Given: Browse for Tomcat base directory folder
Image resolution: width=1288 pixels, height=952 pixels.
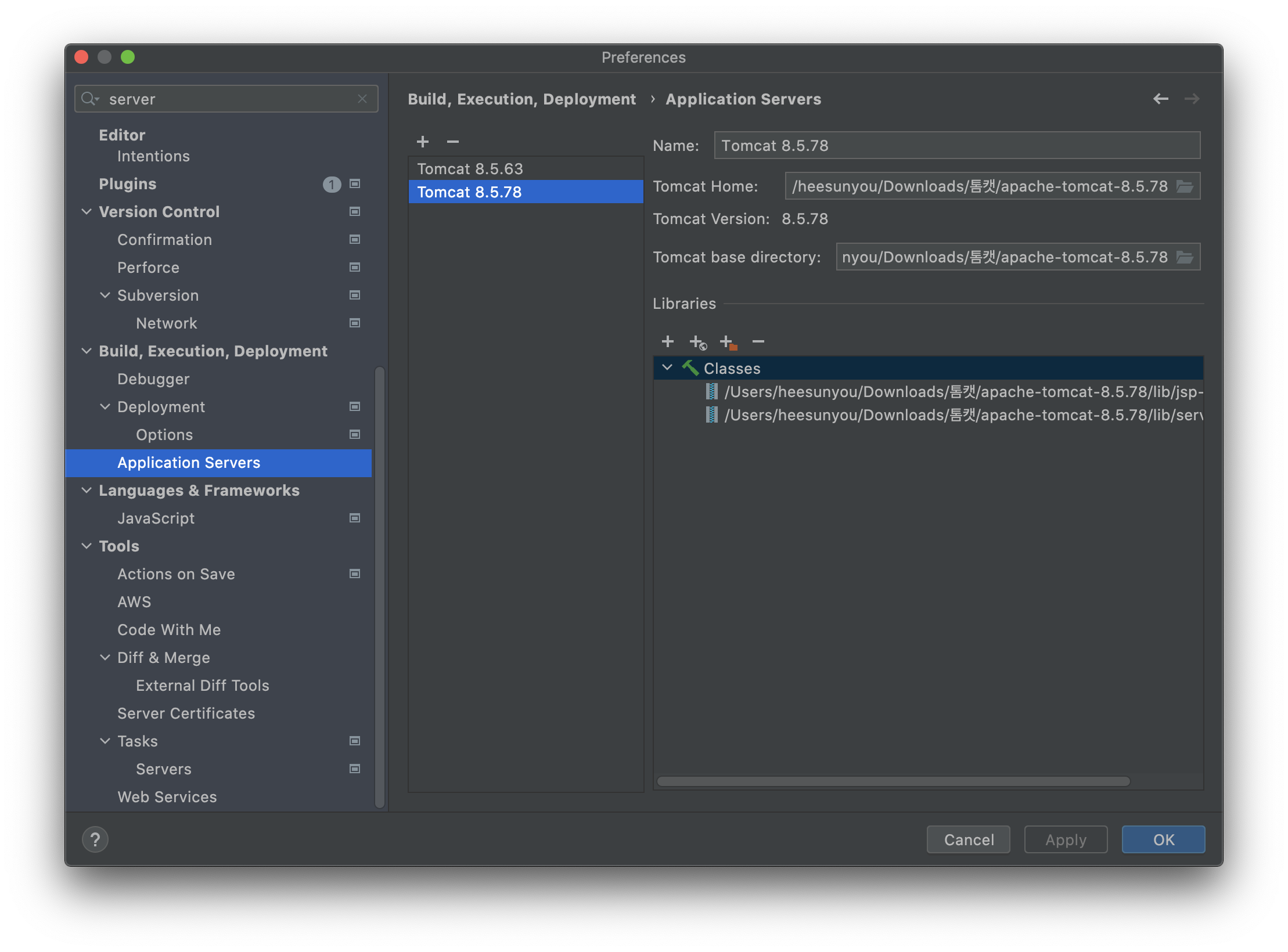Looking at the screenshot, I should point(1184,257).
